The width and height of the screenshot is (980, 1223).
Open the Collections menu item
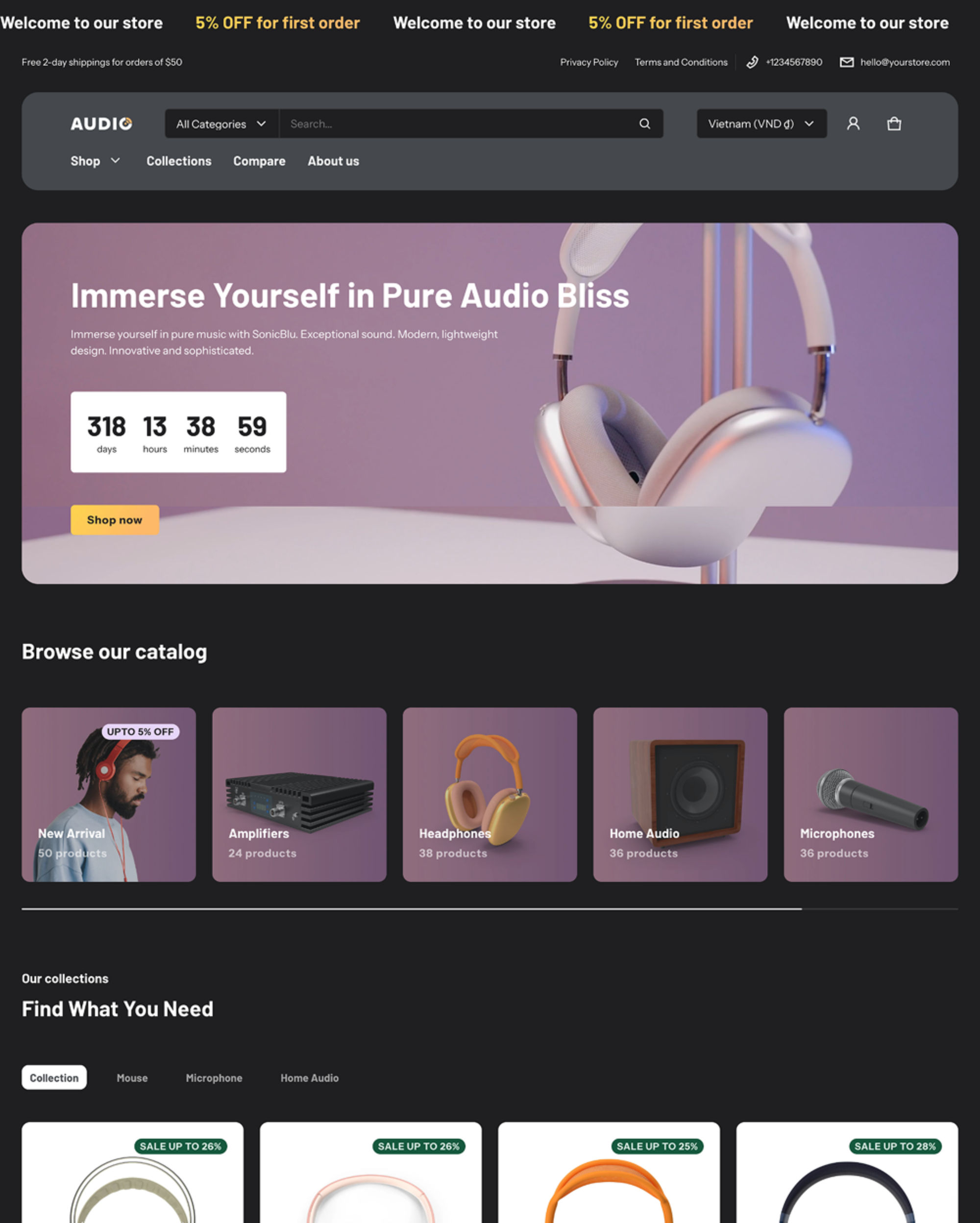179,161
